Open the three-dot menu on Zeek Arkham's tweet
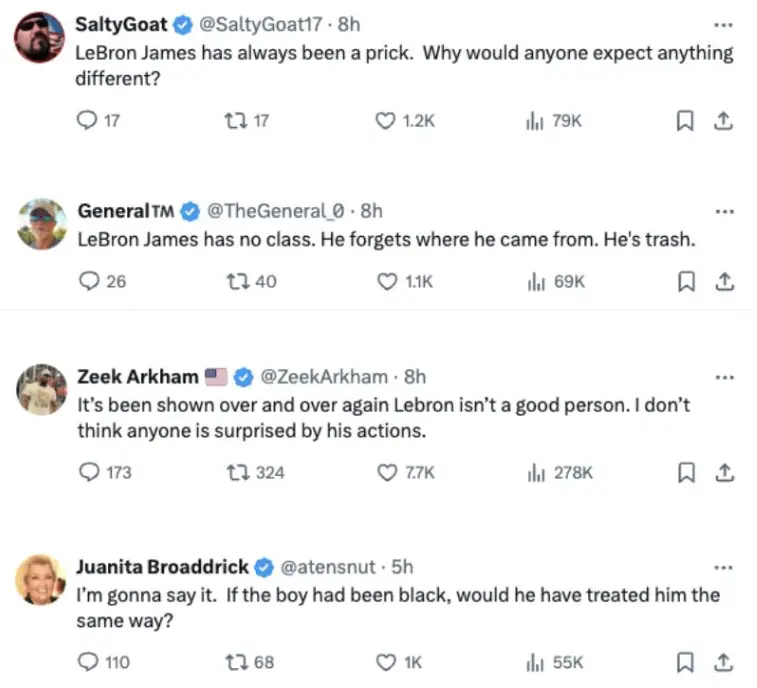 pyautogui.click(x=725, y=377)
